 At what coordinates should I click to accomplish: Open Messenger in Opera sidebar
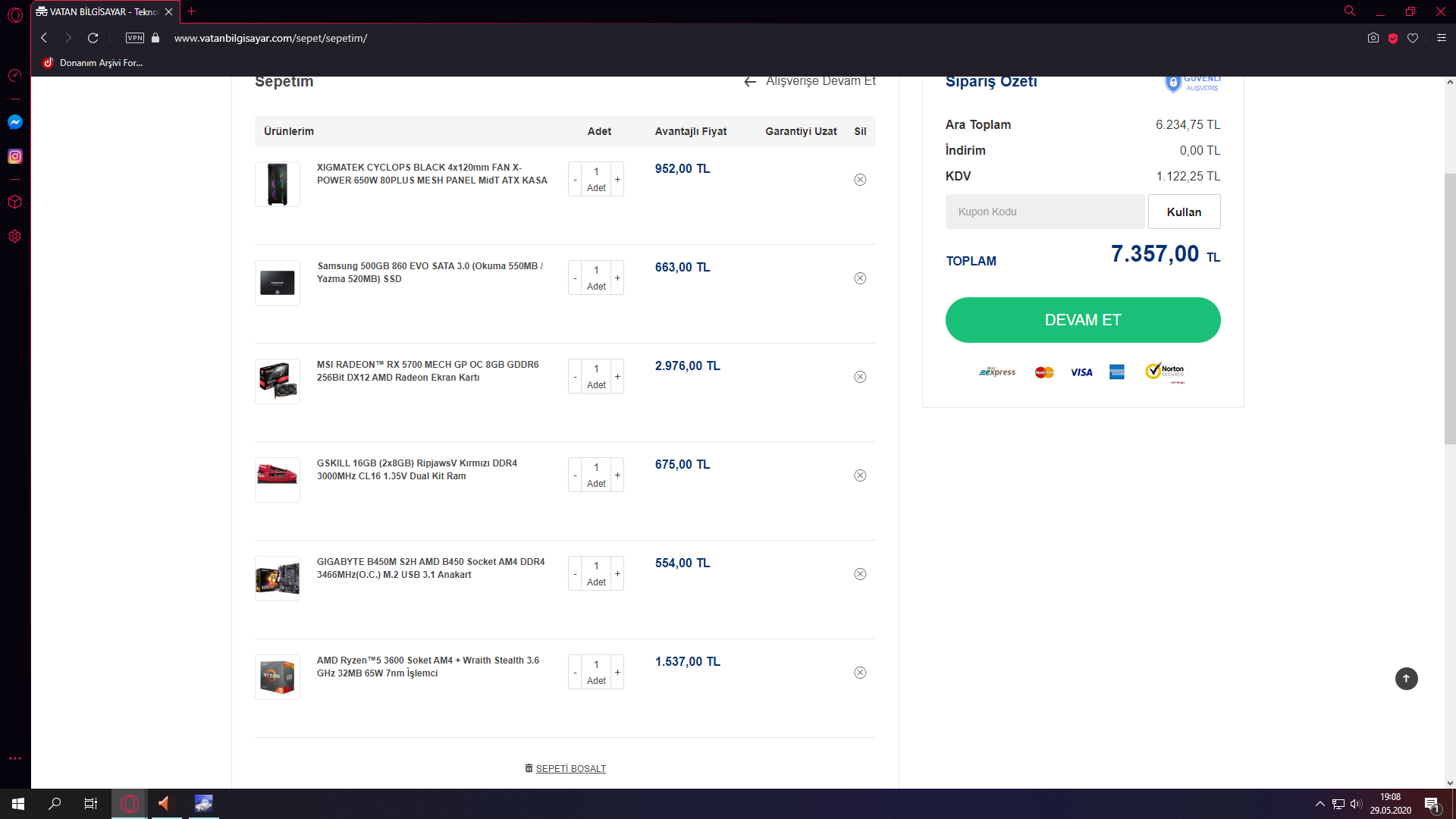15,122
